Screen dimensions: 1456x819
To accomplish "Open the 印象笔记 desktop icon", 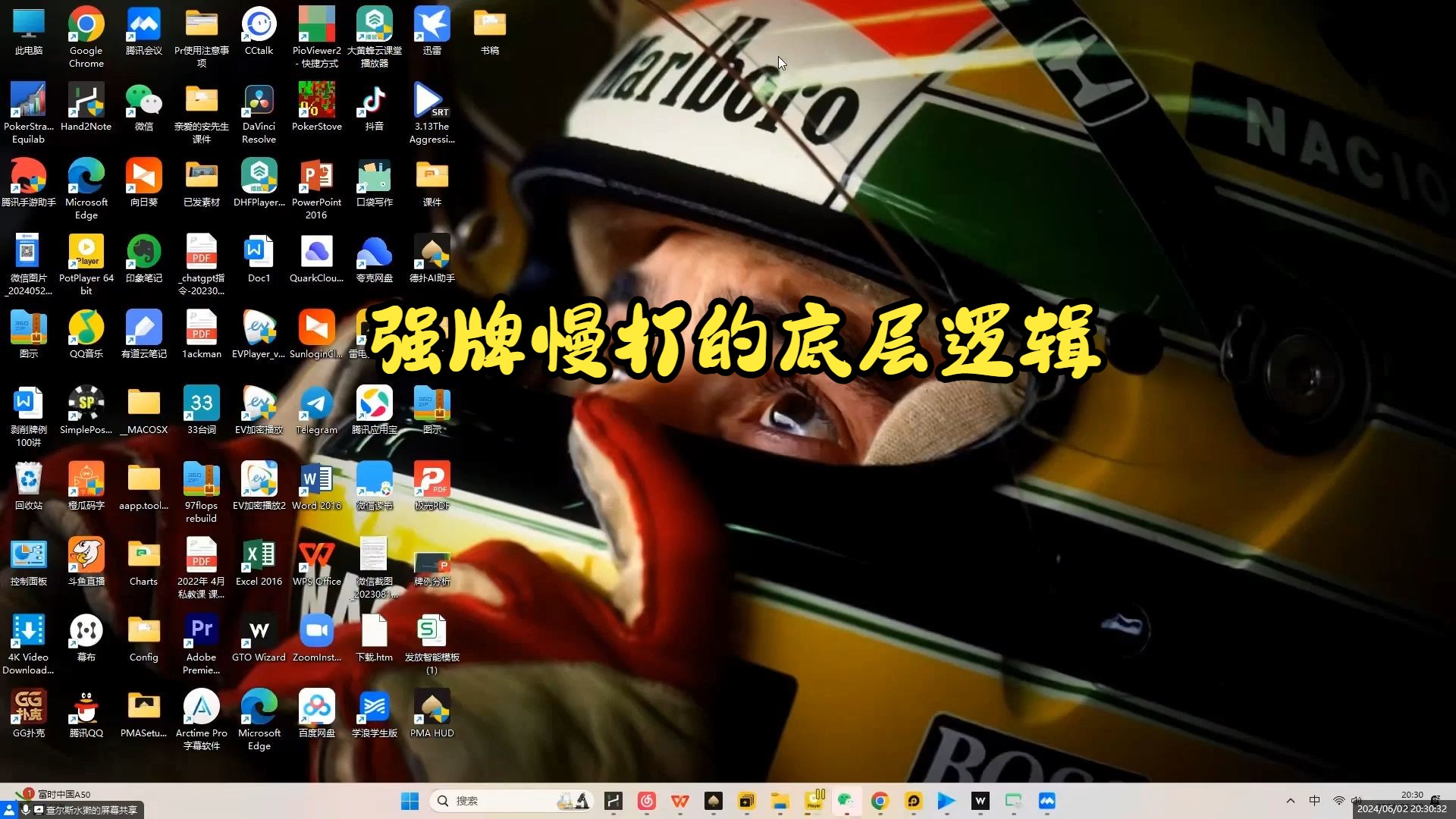I will coord(143,259).
